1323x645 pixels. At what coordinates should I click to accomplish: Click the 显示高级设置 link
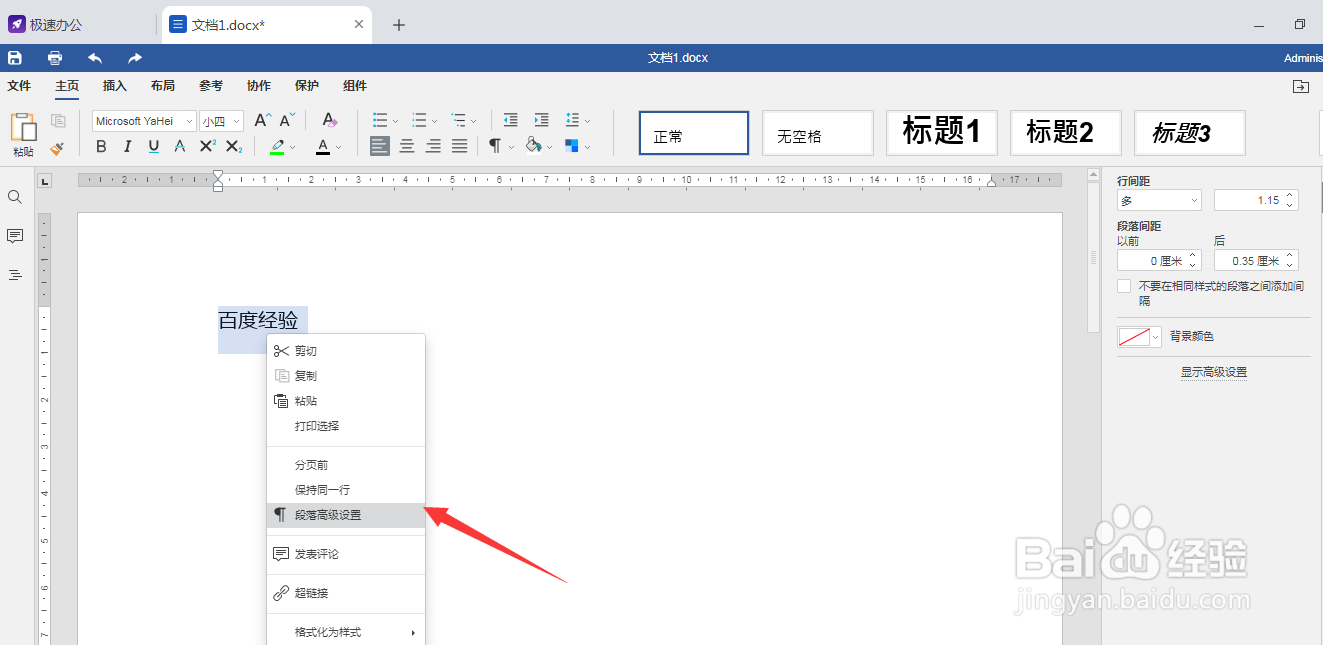(1213, 371)
